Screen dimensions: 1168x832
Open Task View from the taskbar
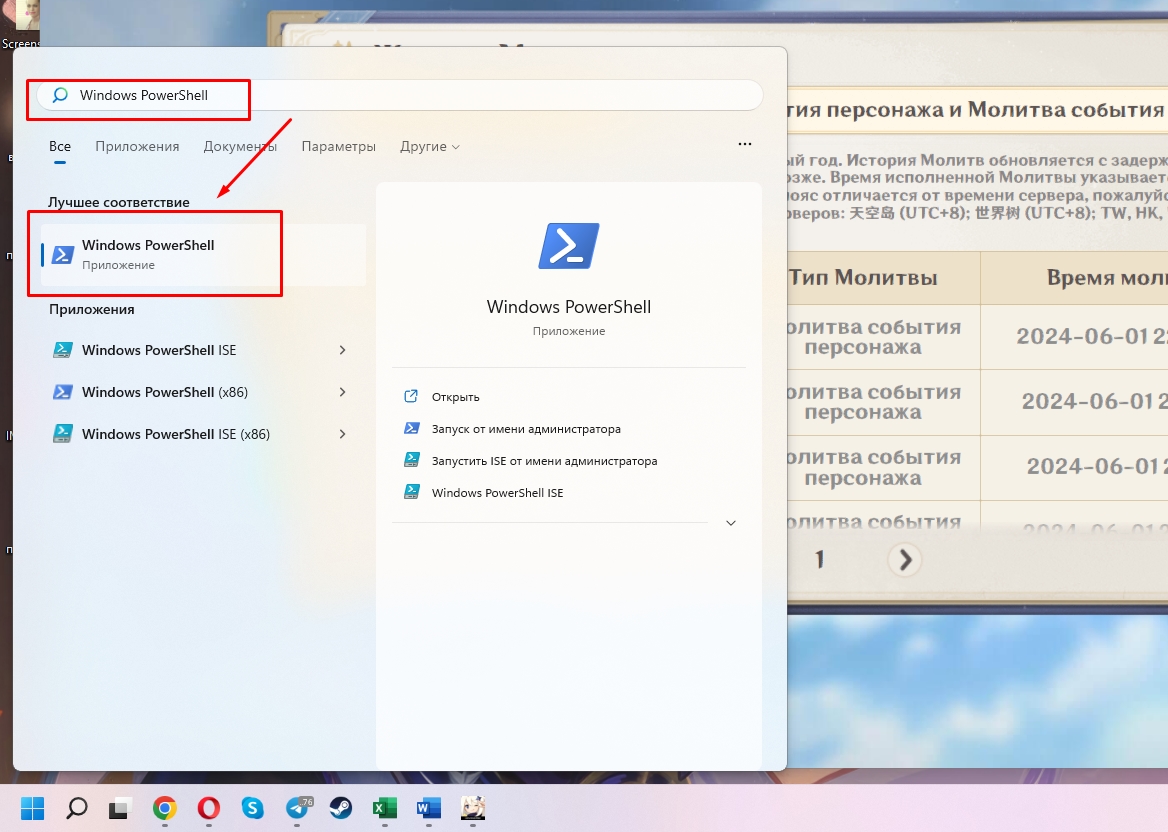click(121, 808)
